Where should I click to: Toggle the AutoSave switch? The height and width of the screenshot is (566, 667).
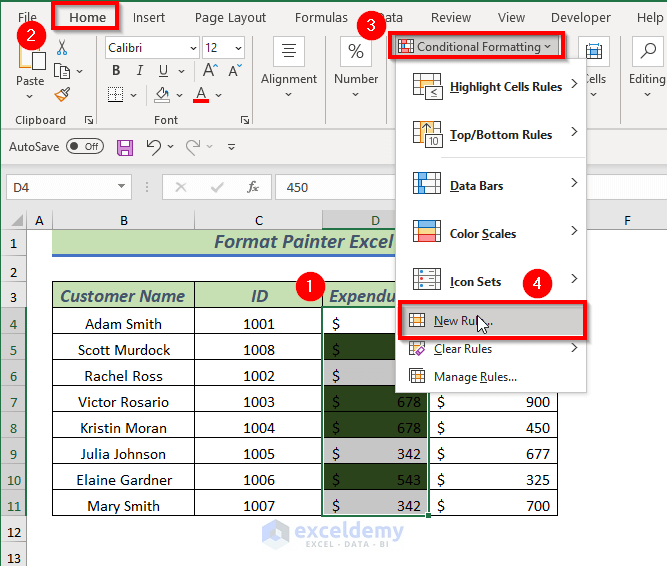click(x=85, y=147)
